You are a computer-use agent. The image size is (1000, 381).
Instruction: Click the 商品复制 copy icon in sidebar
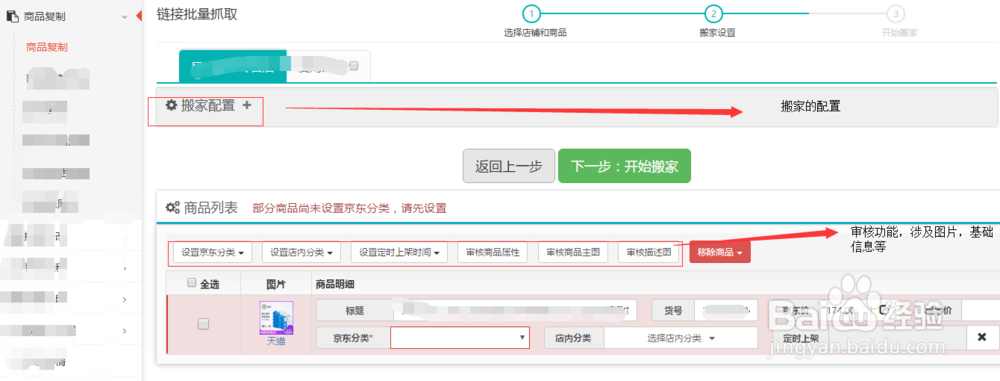13,17
